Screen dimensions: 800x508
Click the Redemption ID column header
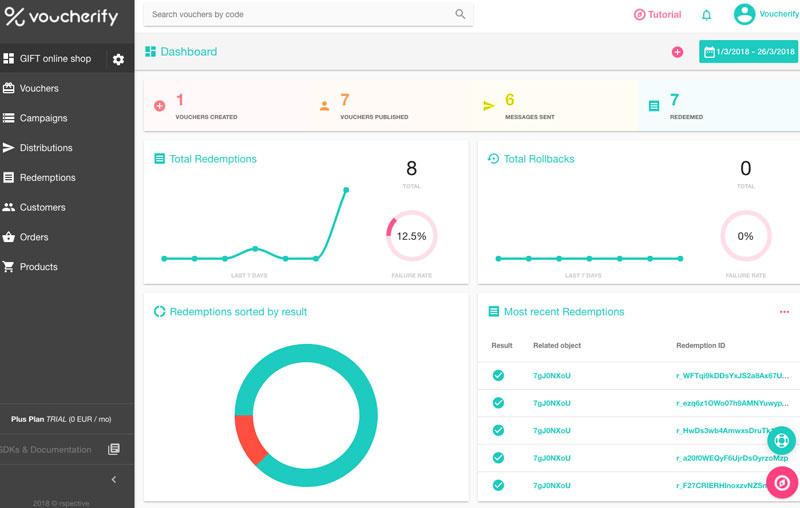(x=701, y=345)
